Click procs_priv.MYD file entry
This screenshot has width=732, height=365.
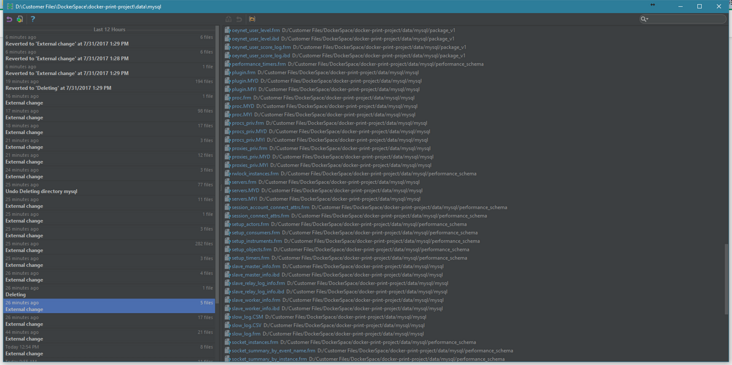(x=249, y=132)
